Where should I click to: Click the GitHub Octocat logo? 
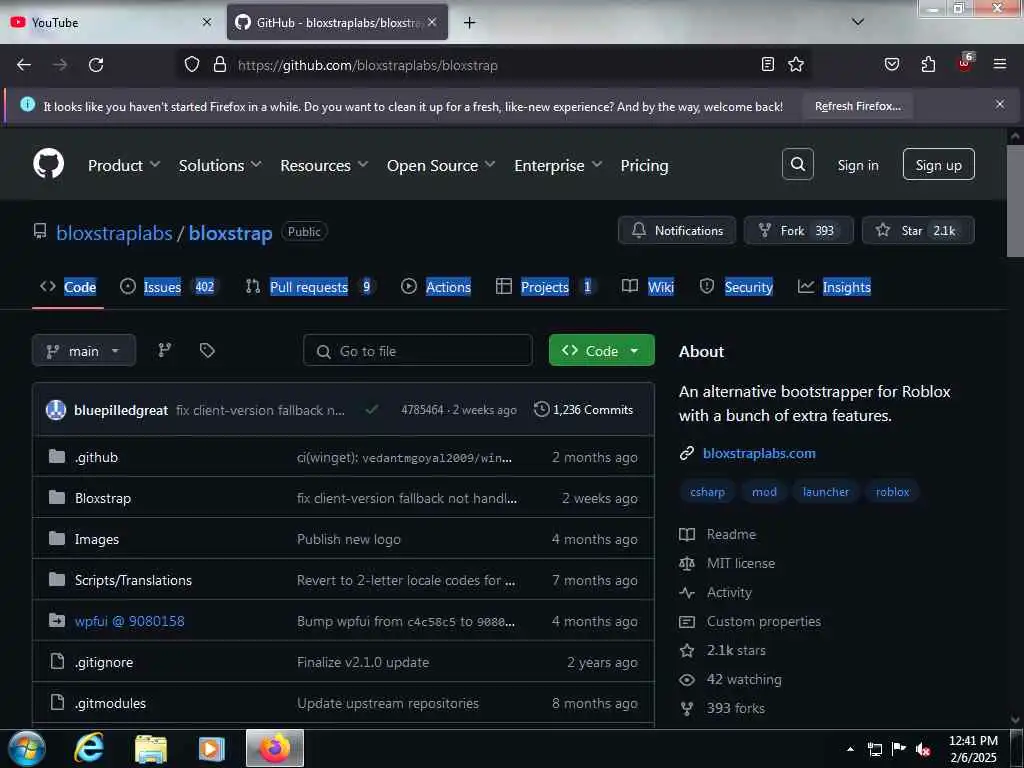click(49, 164)
